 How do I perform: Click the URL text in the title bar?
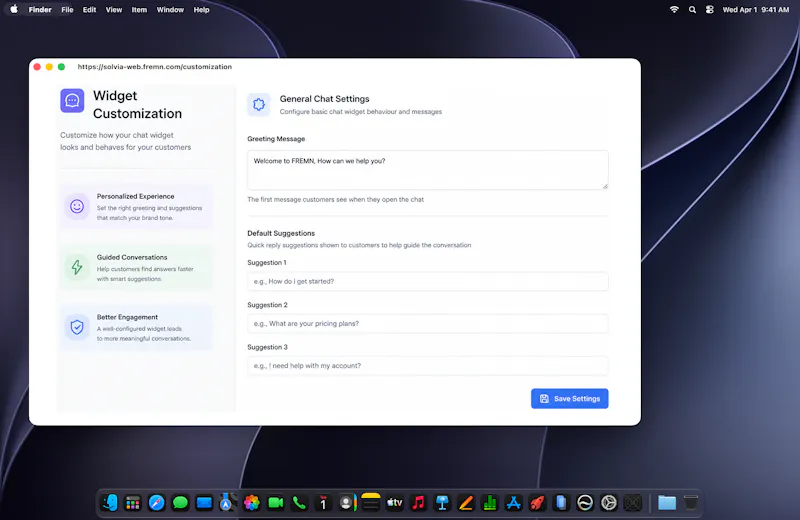coord(155,67)
